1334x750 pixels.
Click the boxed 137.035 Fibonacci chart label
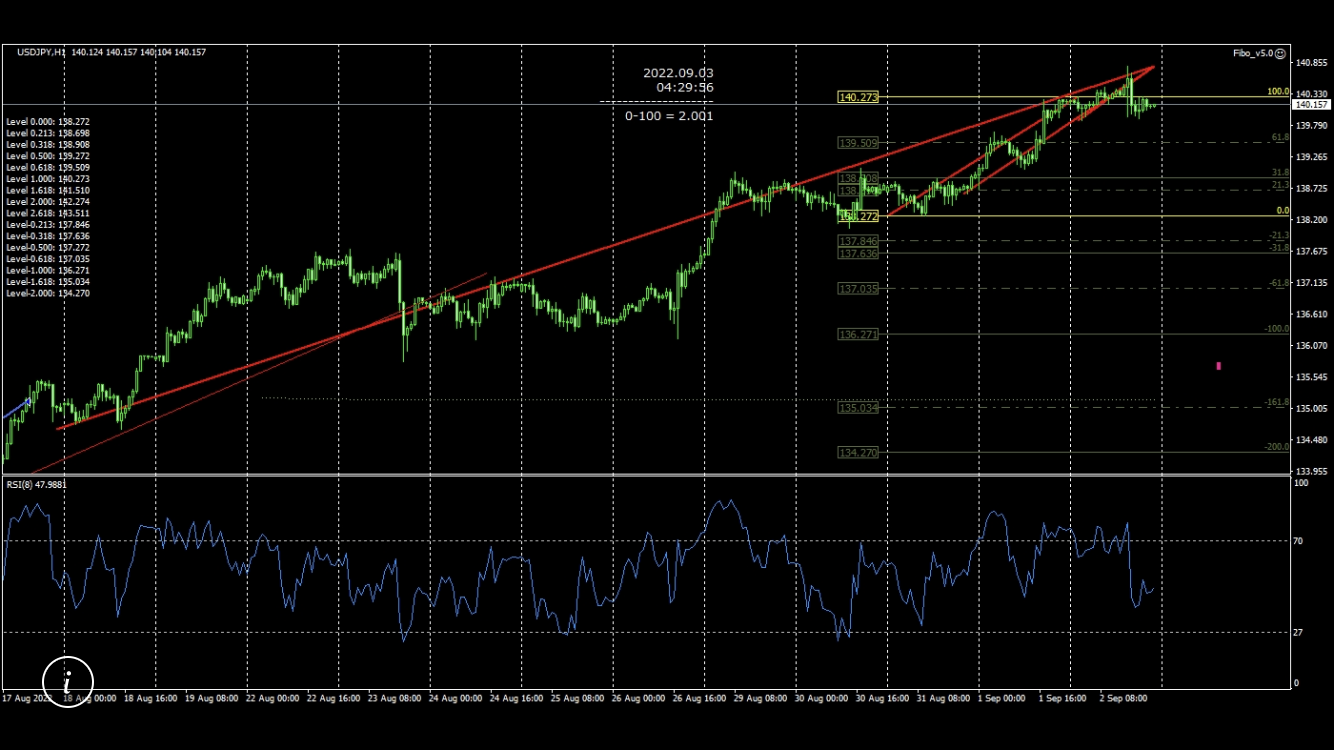858,288
